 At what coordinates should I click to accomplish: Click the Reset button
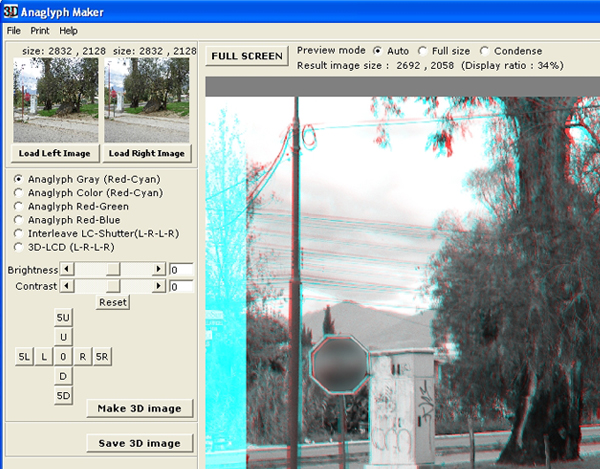click(x=113, y=302)
